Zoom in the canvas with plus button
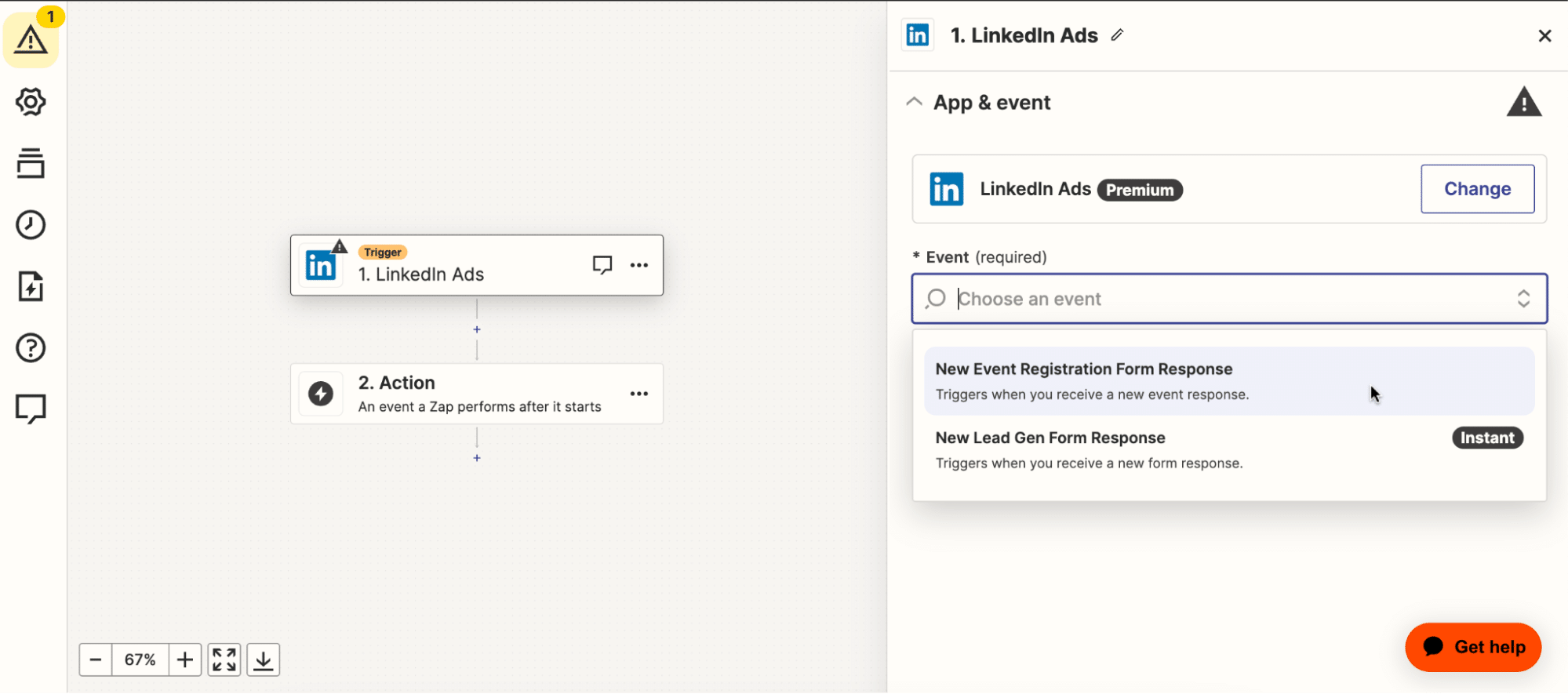Image resolution: width=1568 pixels, height=694 pixels. coord(185,659)
